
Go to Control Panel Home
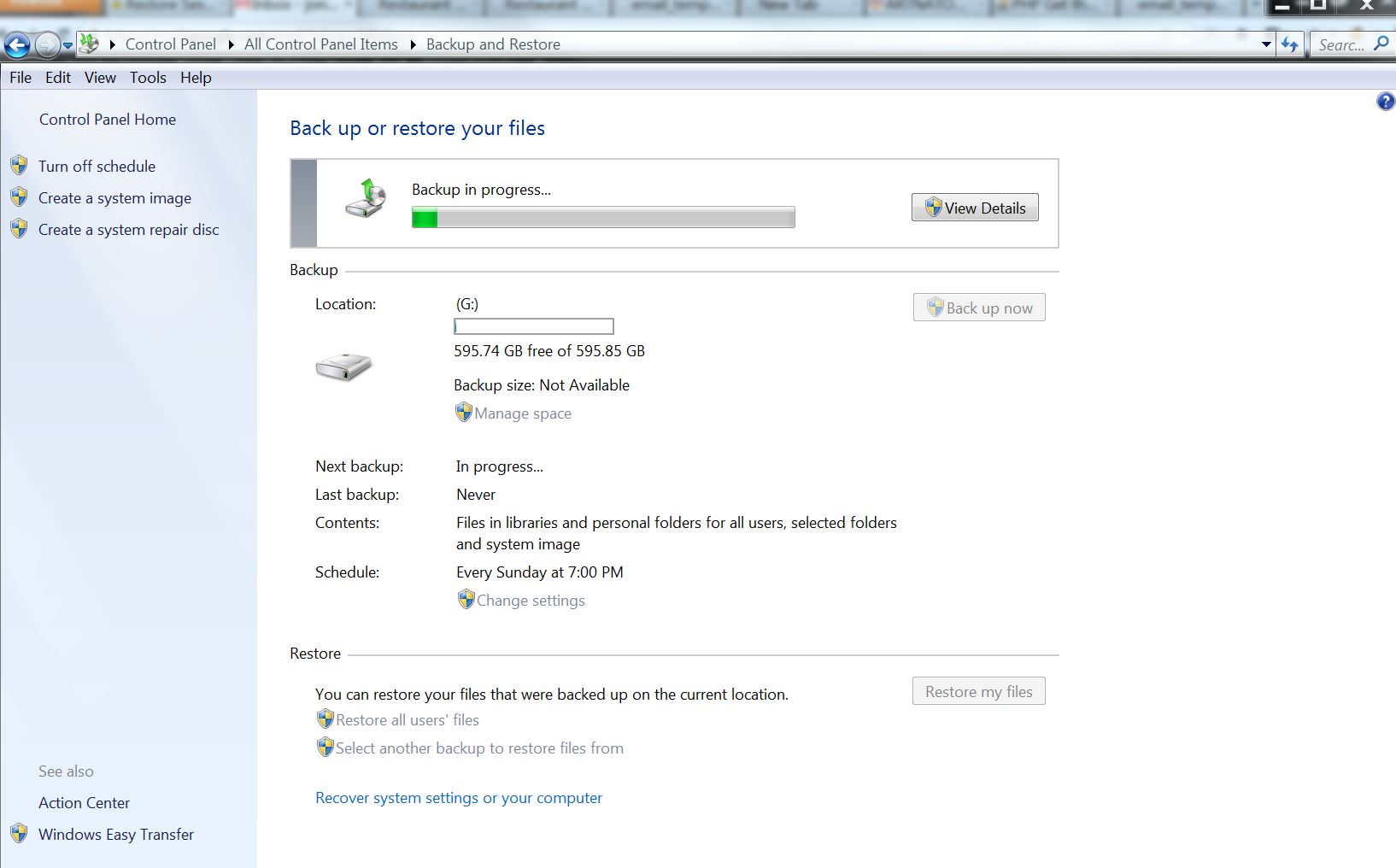108,120
